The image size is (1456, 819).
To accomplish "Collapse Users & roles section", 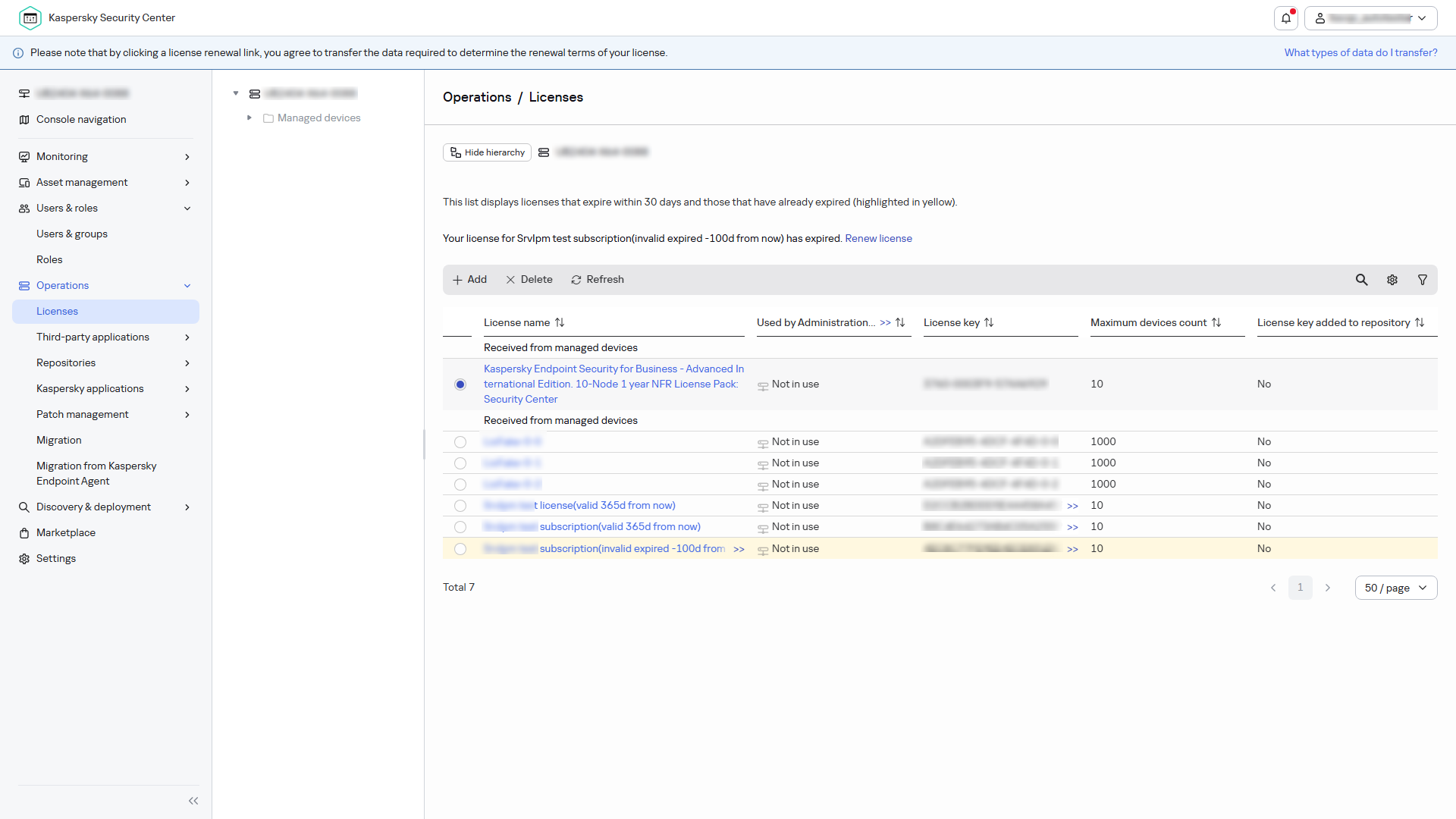I will (x=106, y=209).
